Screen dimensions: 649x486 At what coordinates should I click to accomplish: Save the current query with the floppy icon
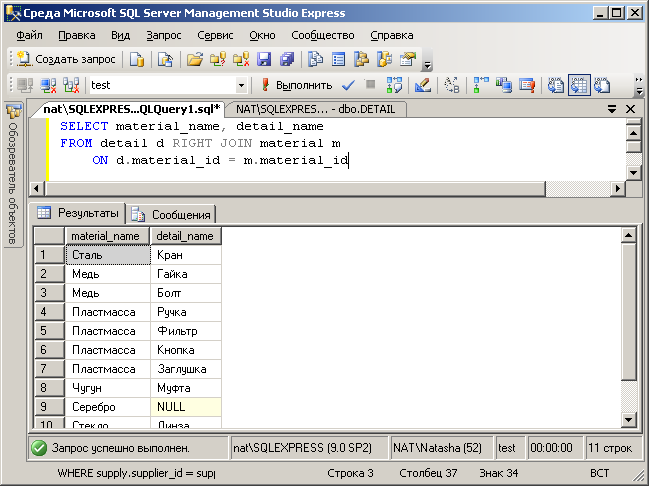click(264, 60)
